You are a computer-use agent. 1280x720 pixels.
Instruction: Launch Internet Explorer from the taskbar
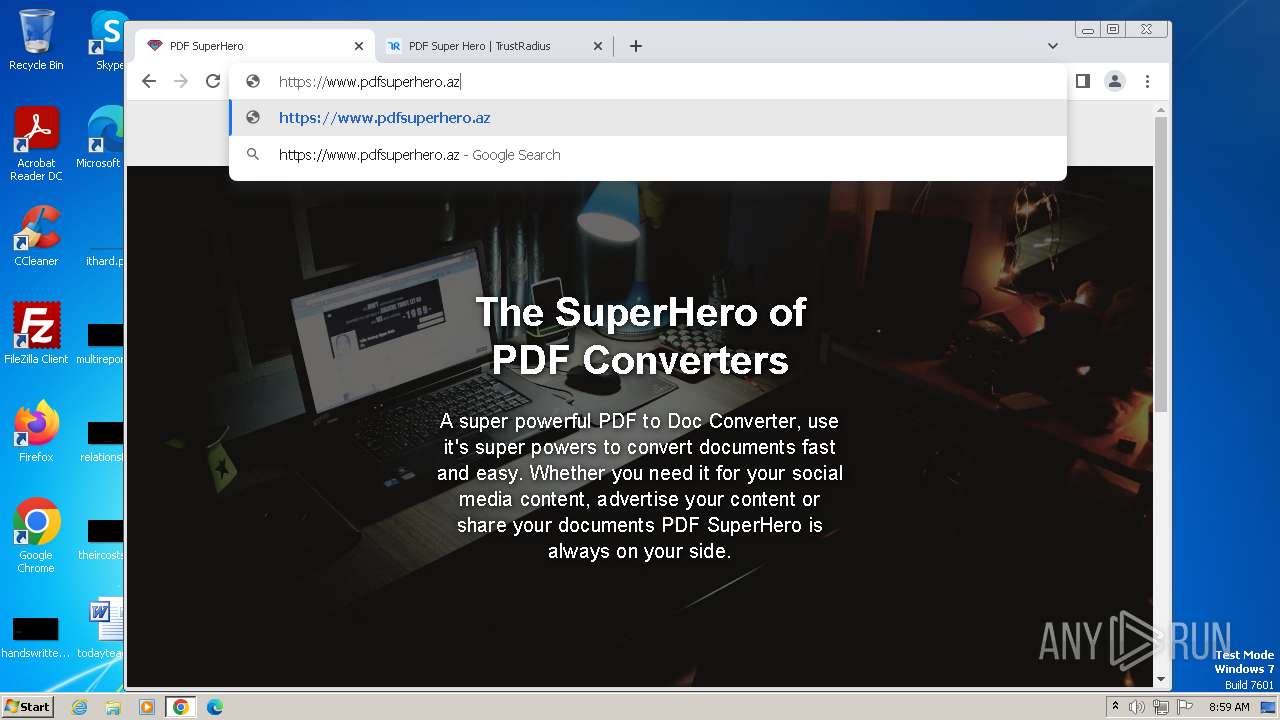tap(79, 707)
